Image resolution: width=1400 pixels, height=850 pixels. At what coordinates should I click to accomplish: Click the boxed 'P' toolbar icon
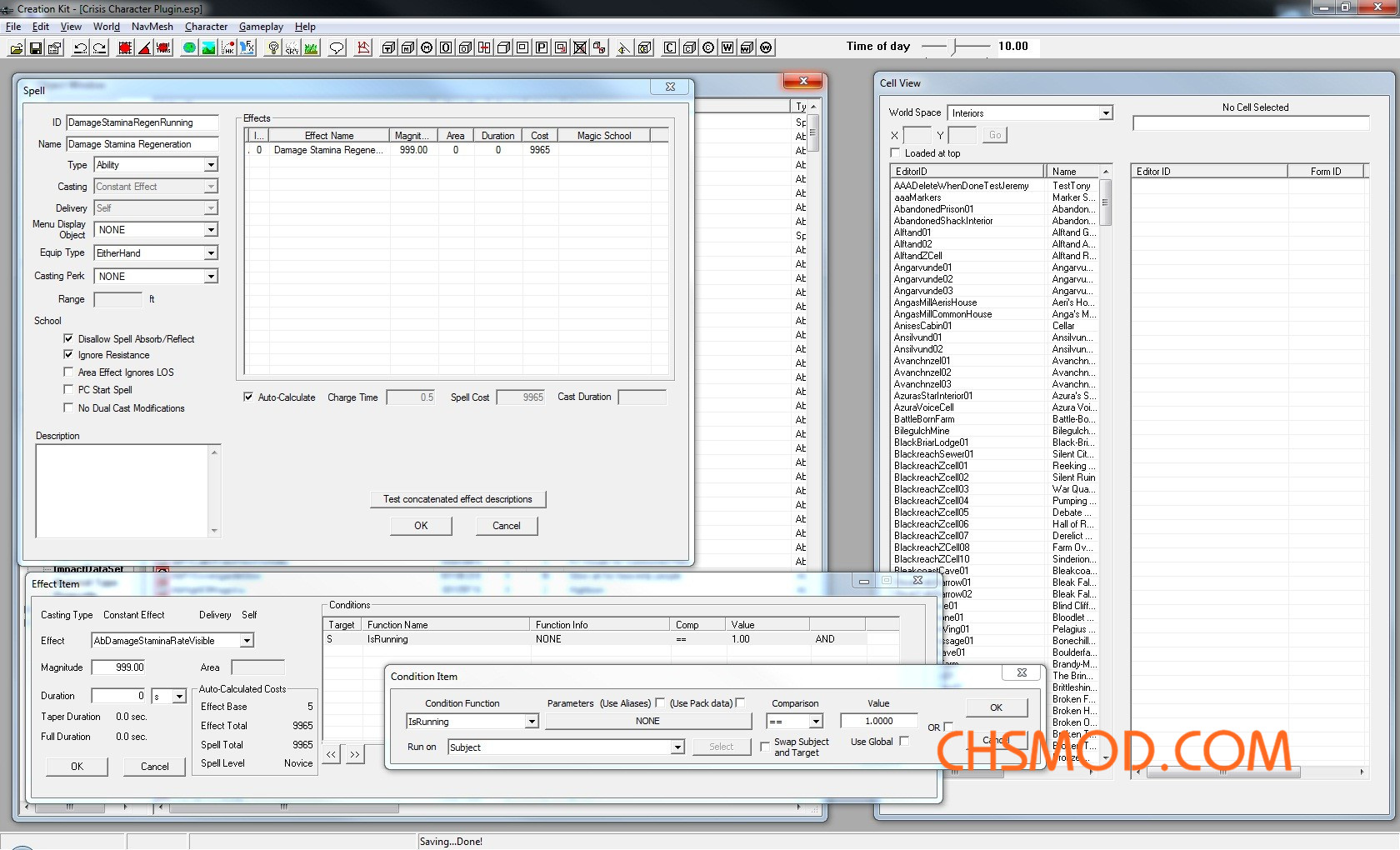point(542,47)
